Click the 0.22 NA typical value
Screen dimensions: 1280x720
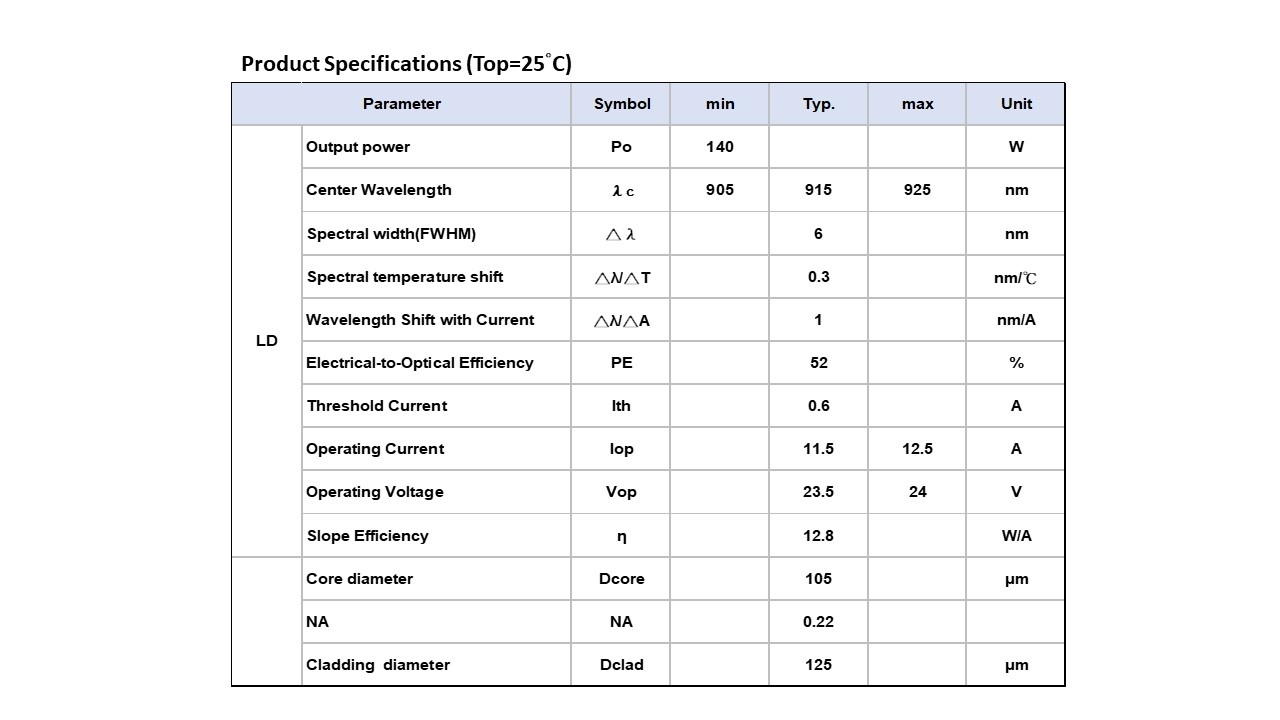point(818,622)
